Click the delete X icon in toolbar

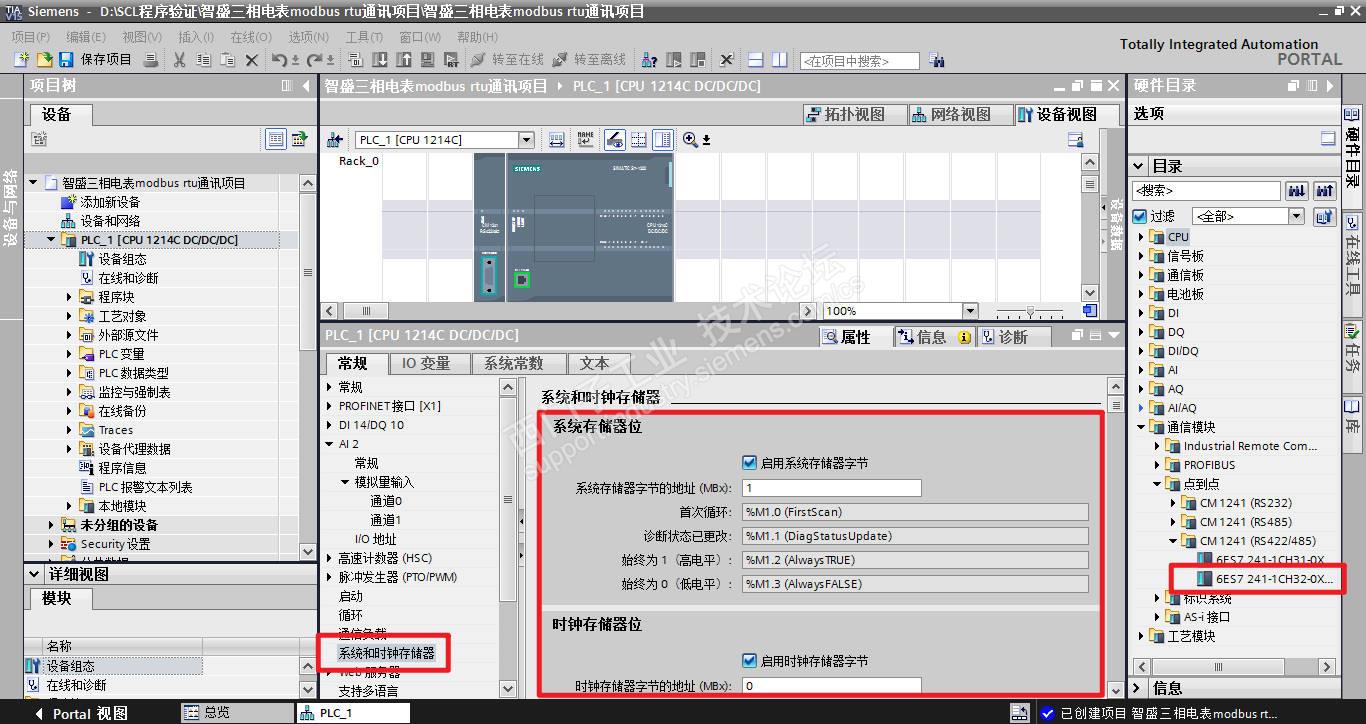click(x=251, y=60)
